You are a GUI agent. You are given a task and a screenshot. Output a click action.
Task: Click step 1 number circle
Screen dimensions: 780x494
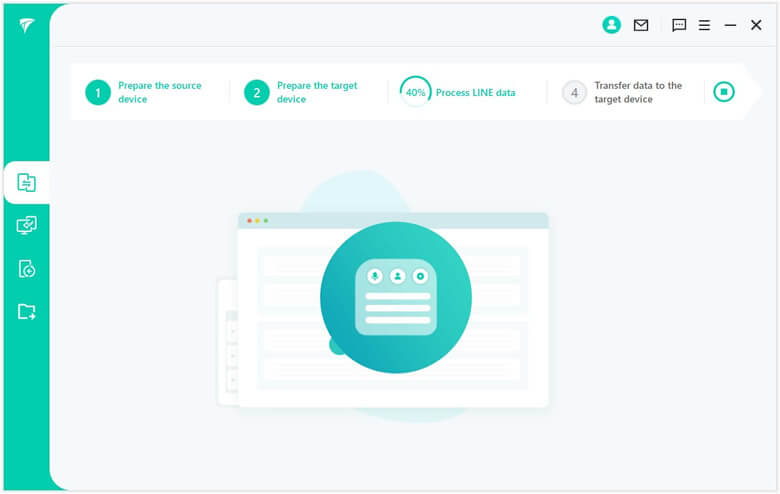pyautogui.click(x=98, y=93)
